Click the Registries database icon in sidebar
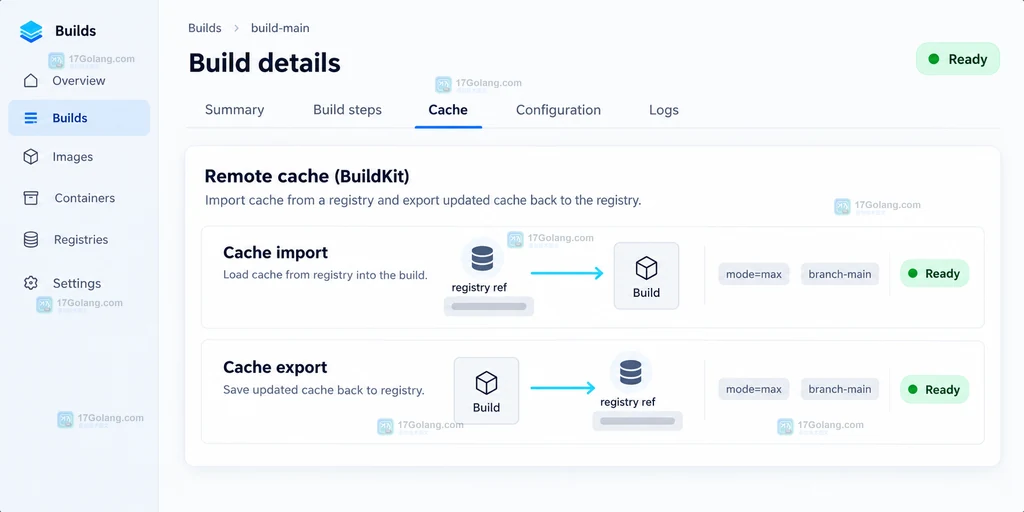1024x512 pixels. (31, 240)
